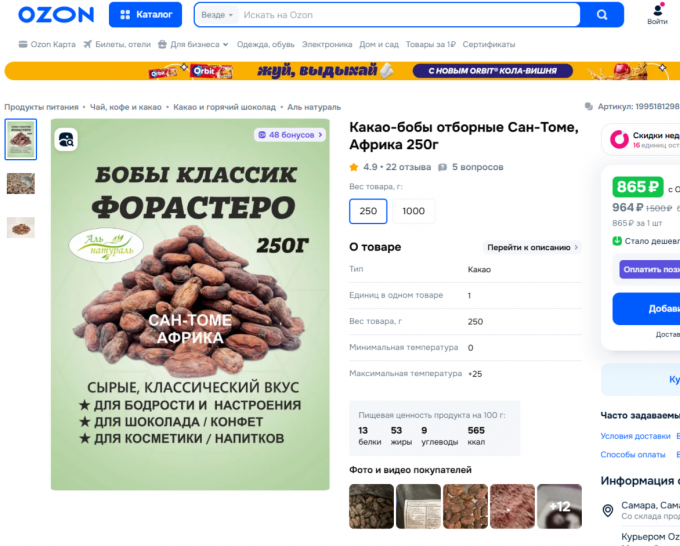
Task: Copy the Артикул number icon
Action: coord(588,106)
